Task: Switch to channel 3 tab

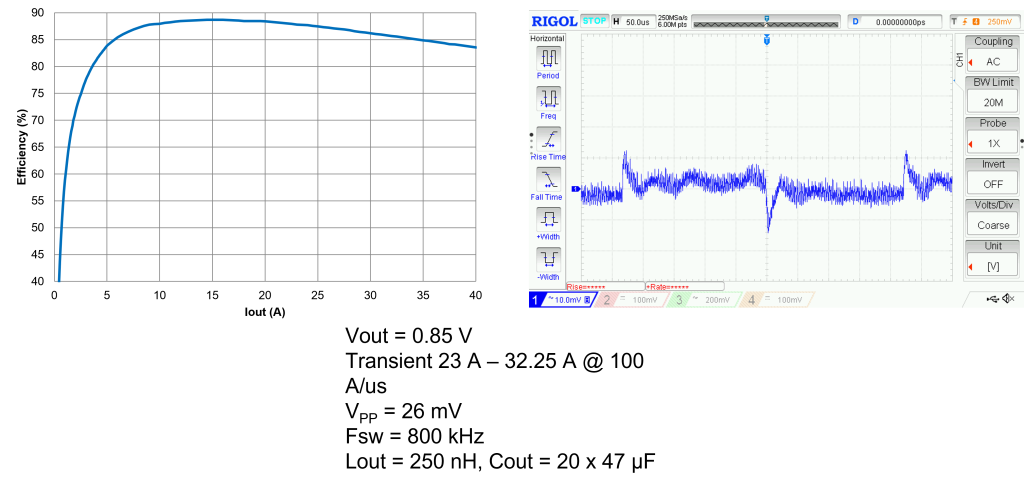Action: coord(702,300)
